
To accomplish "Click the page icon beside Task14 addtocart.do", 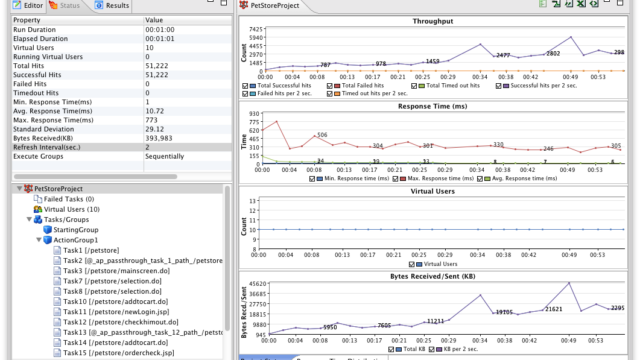I will pyautogui.click(x=57, y=342).
